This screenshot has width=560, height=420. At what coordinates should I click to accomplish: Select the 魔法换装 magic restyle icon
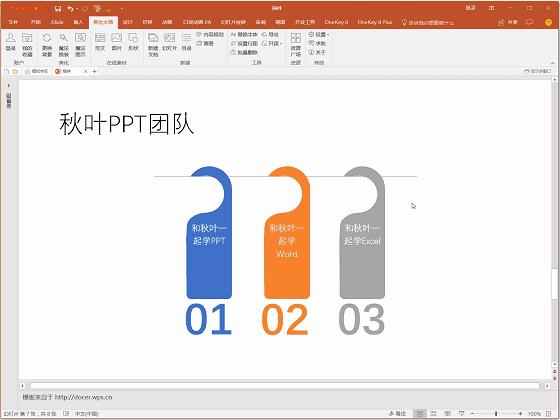pyautogui.click(x=64, y=38)
